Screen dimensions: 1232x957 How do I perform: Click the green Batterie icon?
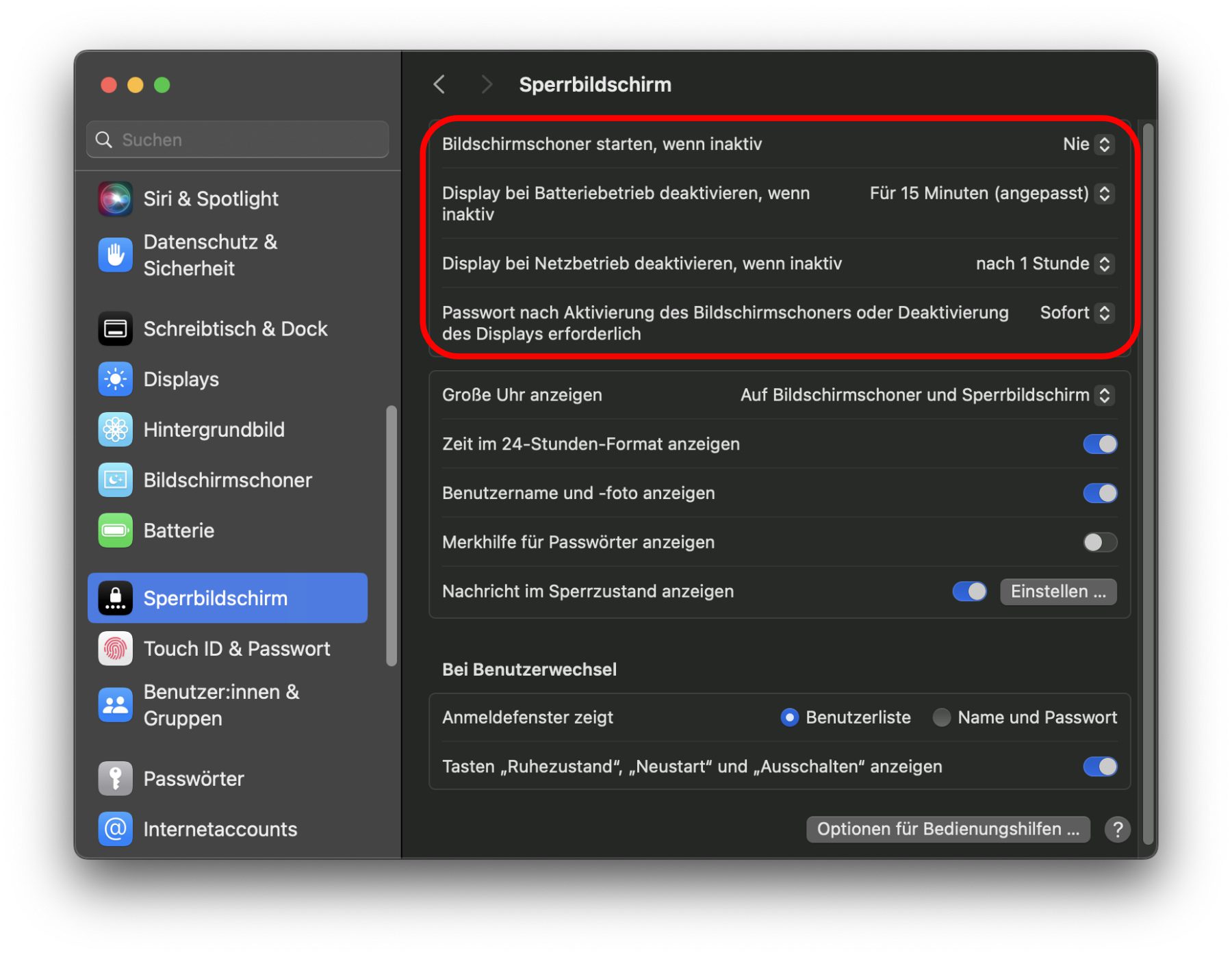tap(115, 531)
